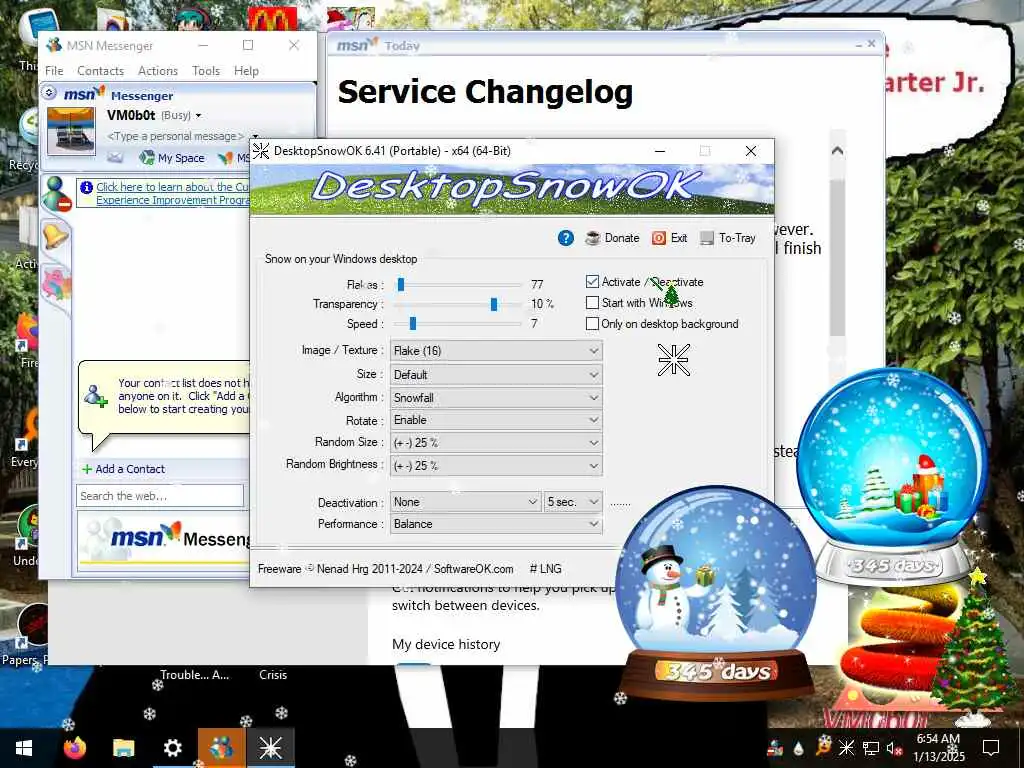Click the muted speaker volume tray icon
Viewport: 1024px width, 768px height.
click(895, 748)
